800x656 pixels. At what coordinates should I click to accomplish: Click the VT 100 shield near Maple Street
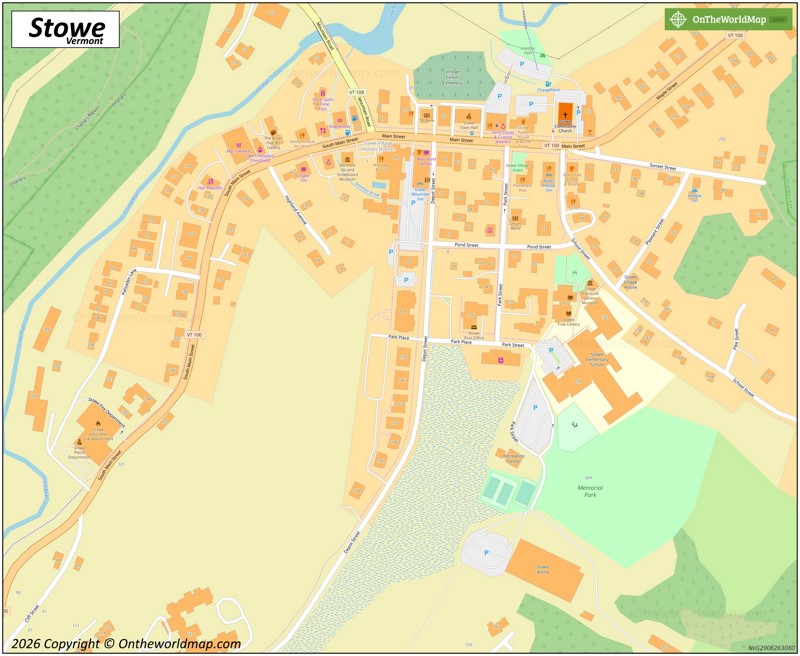pyautogui.click(x=735, y=35)
